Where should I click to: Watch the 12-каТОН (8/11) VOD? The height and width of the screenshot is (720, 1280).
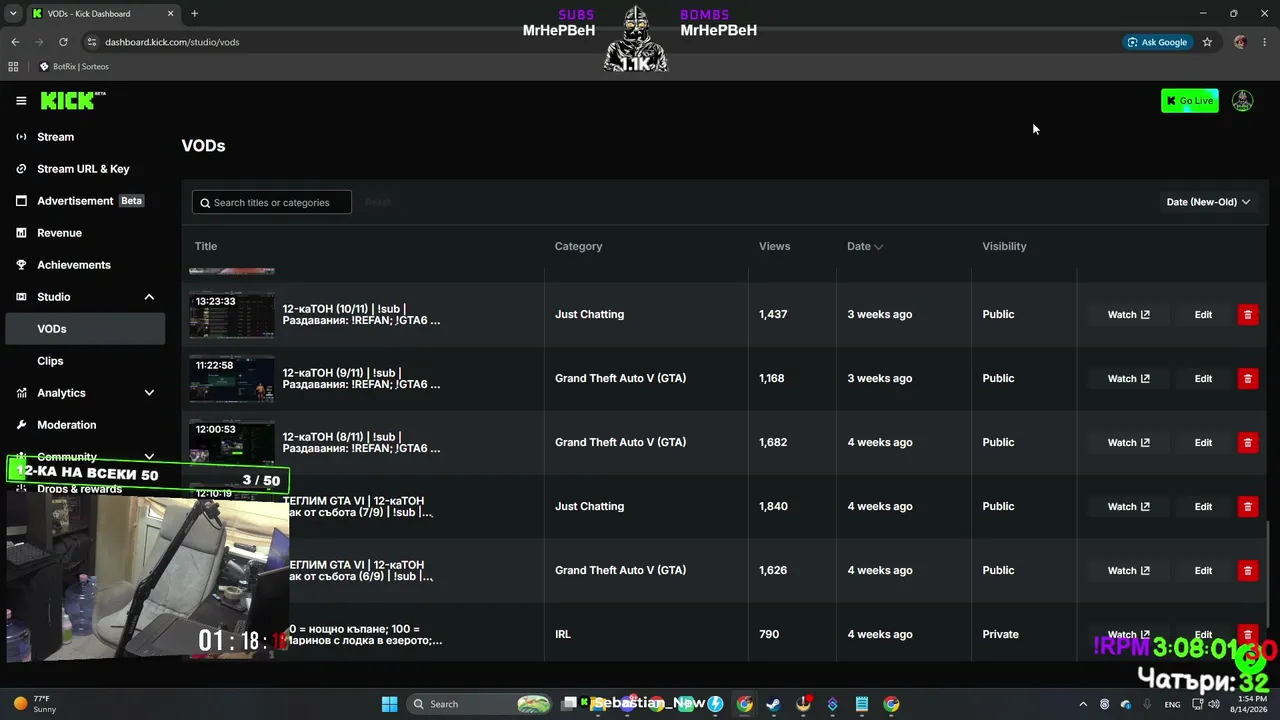pos(1128,442)
